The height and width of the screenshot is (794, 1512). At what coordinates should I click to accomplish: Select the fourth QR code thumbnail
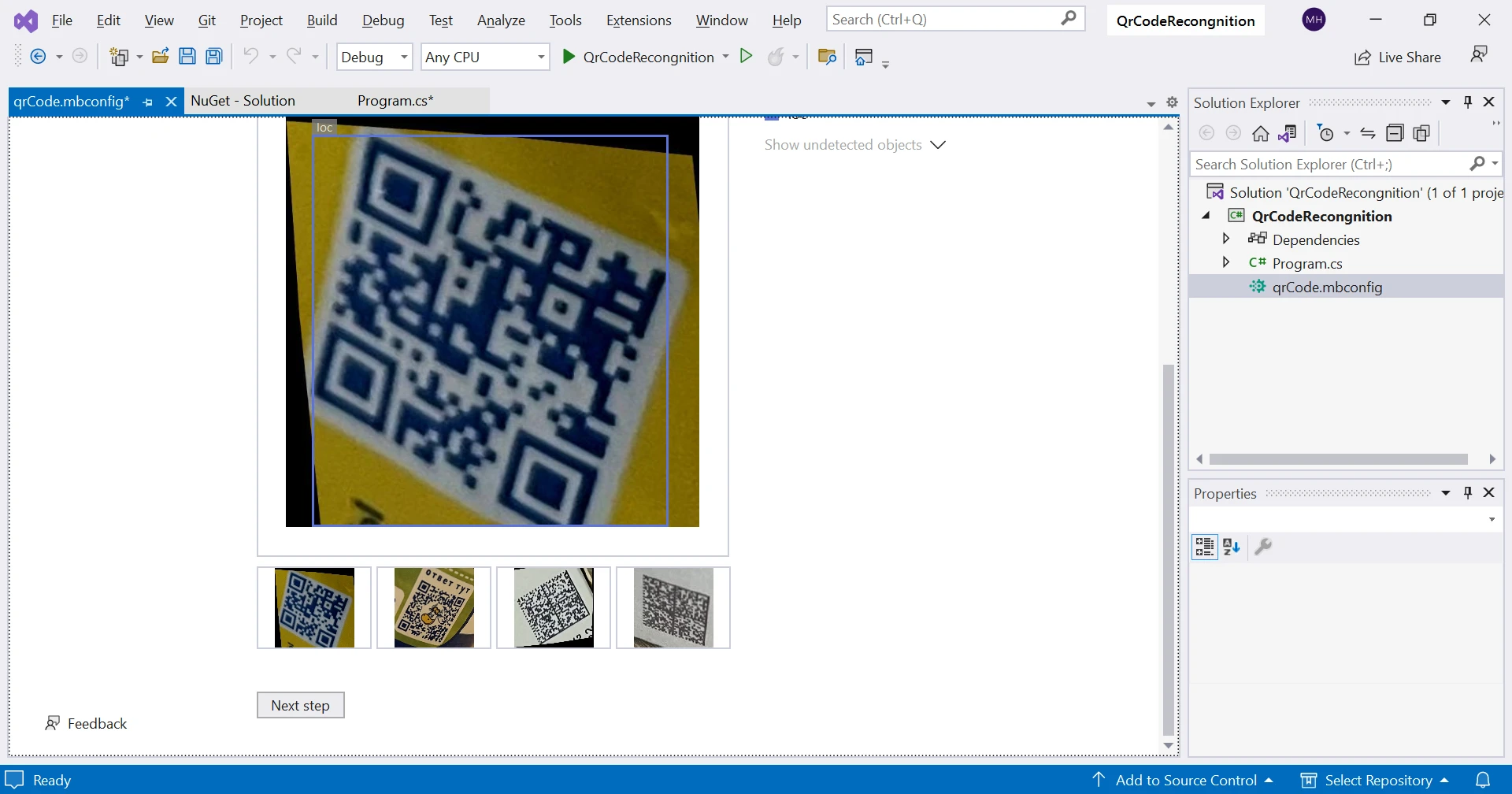673,608
